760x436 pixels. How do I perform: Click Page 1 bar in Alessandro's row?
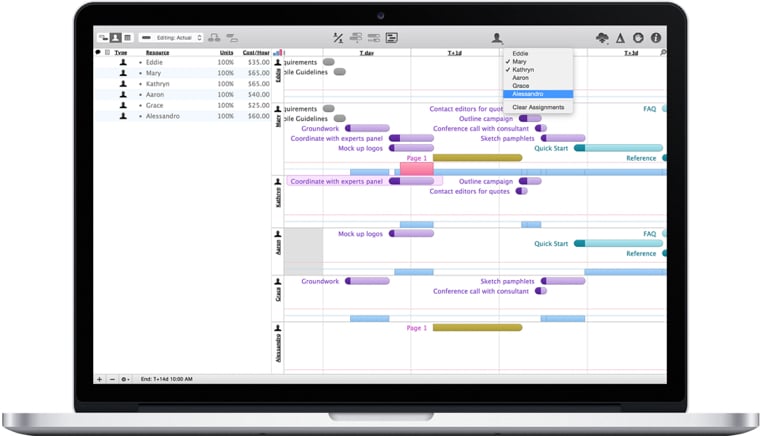[477, 328]
